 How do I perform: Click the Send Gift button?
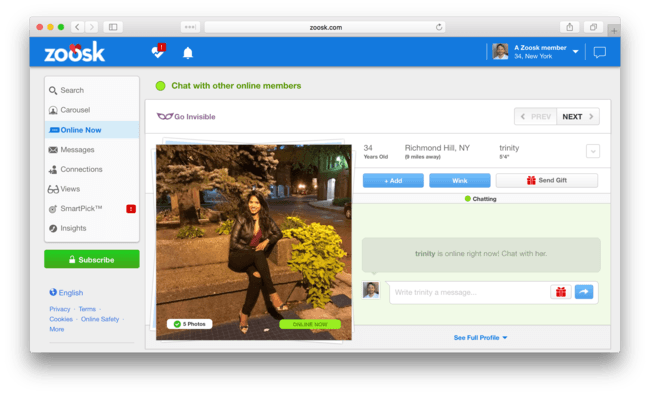tap(547, 181)
